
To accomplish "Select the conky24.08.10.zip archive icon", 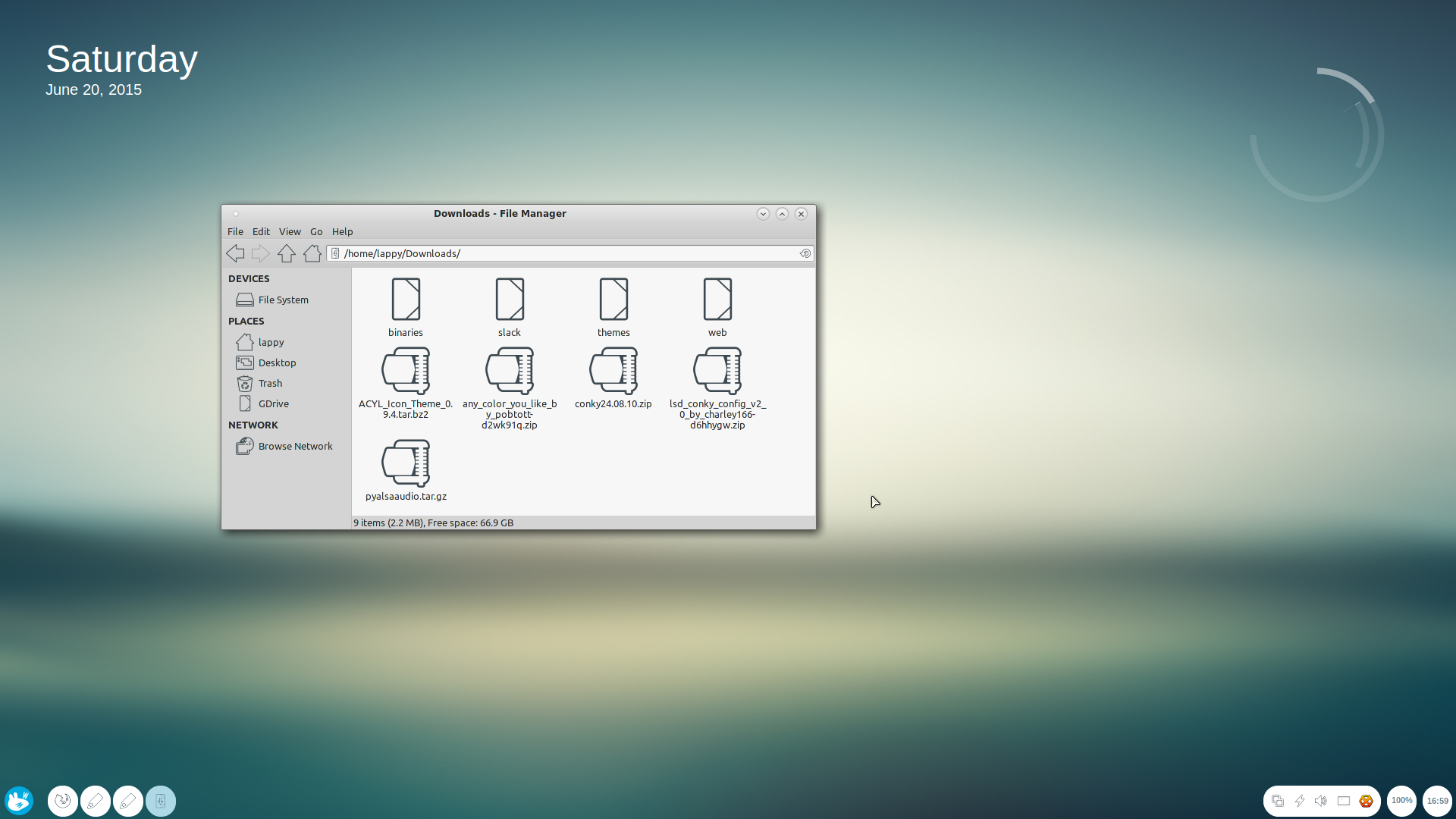I will tap(613, 371).
